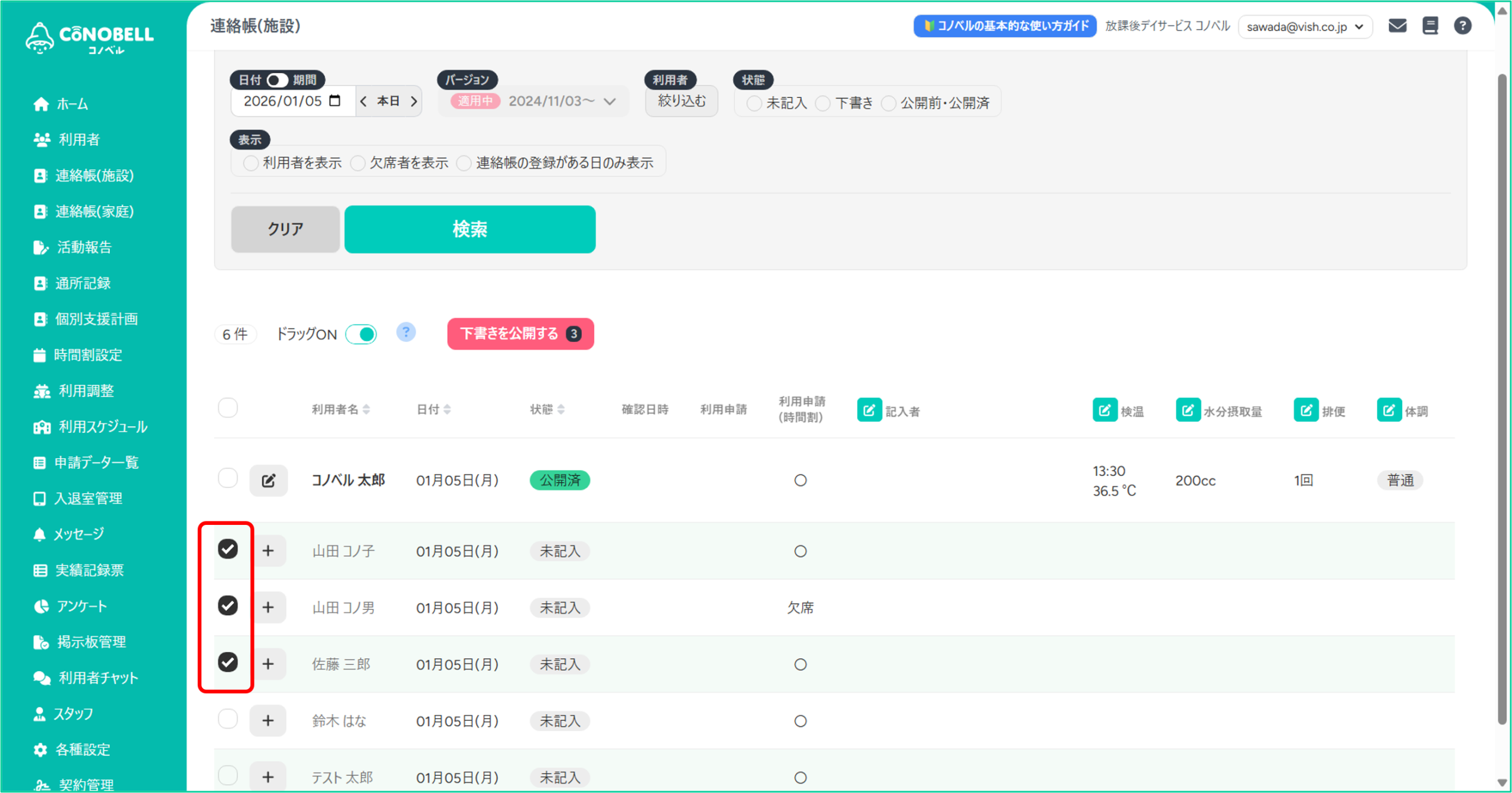Expand the バージョン 2024/11/03 dropdown
The width and height of the screenshot is (1512, 793).
click(610, 102)
